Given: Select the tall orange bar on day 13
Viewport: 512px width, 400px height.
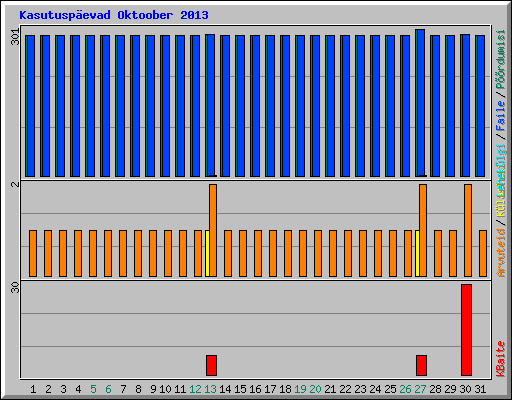Looking at the screenshot, I should 213,230.
